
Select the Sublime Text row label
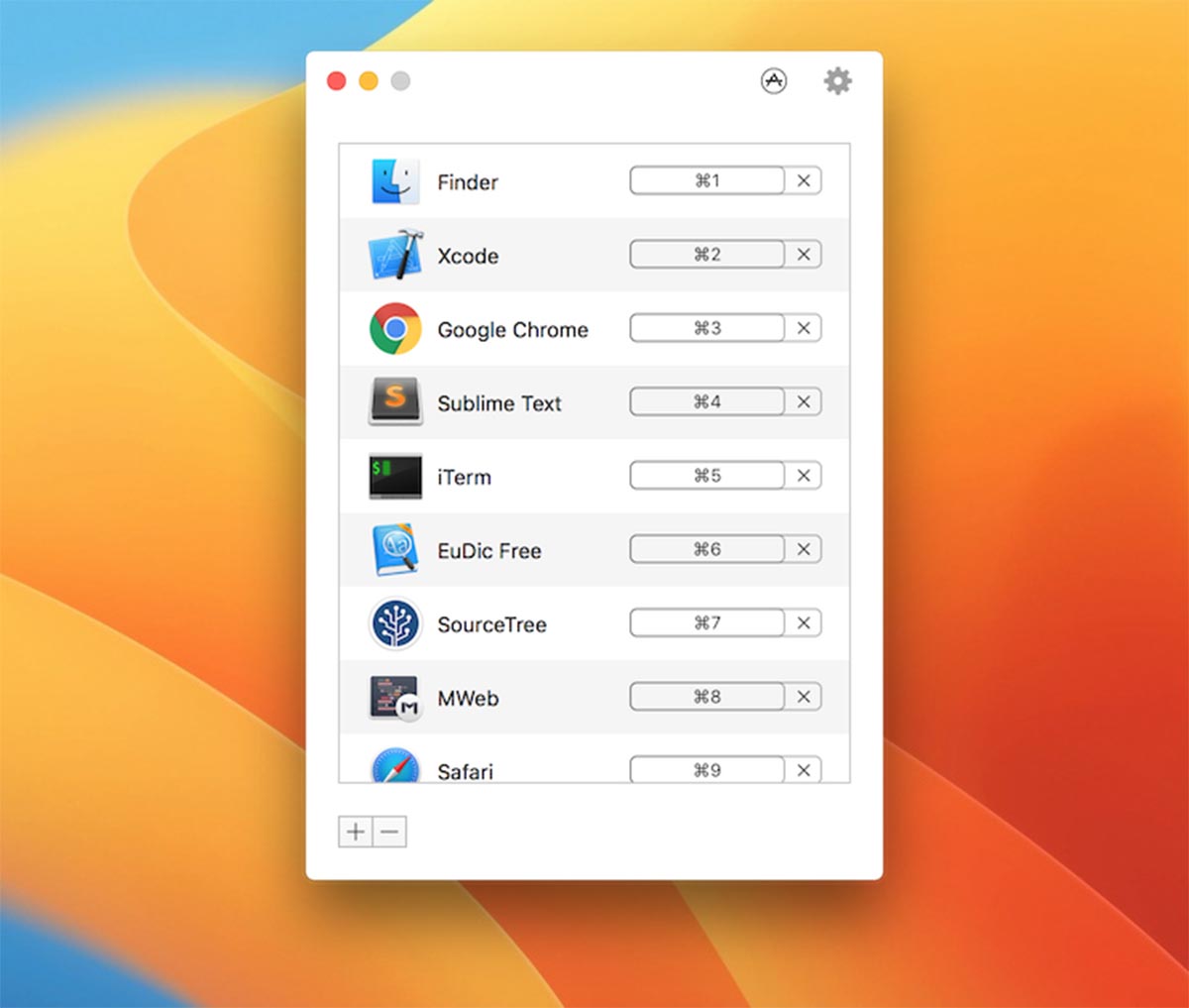(499, 403)
